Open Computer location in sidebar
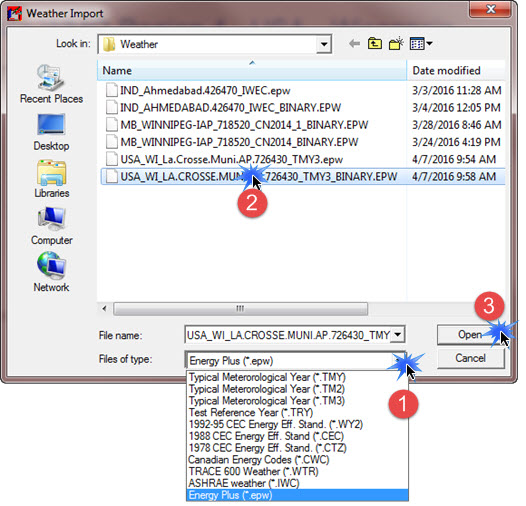This screenshot has width=526, height=506. point(51,226)
